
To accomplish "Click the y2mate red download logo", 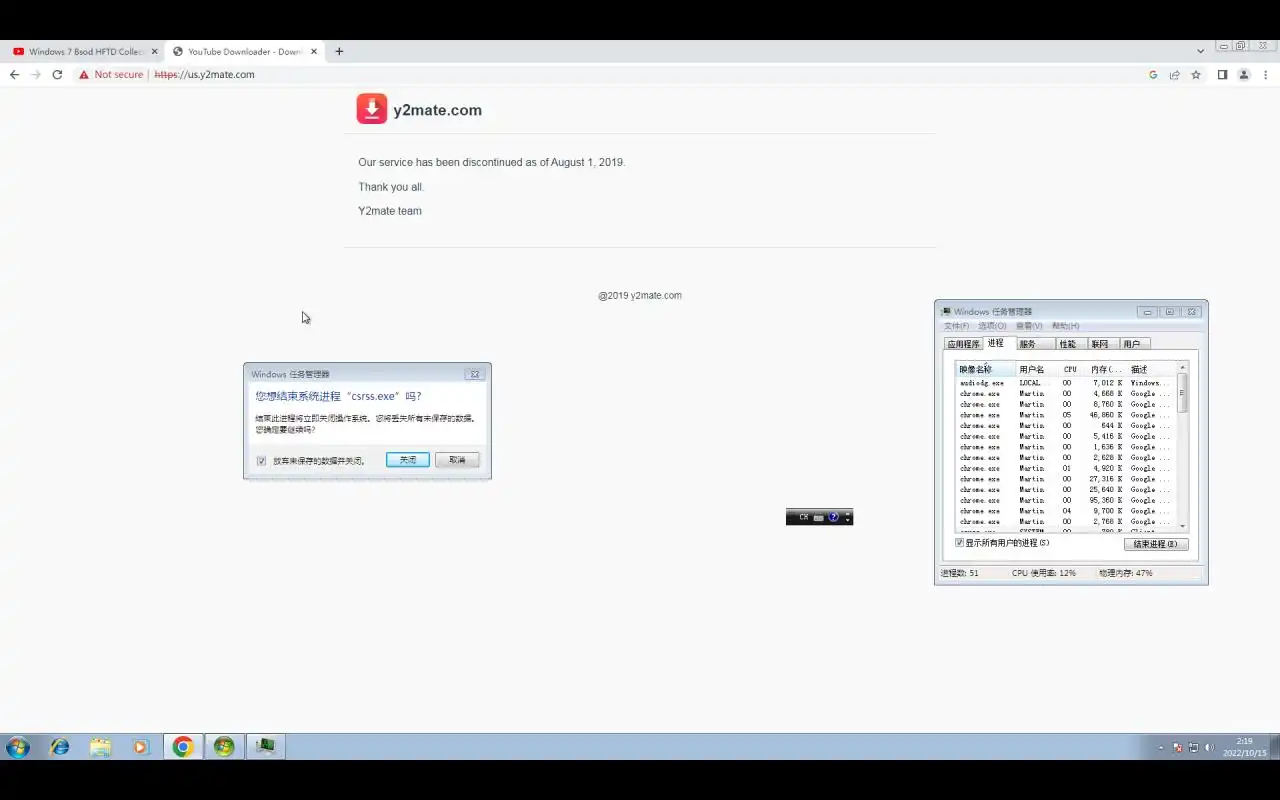I will click(x=372, y=109).
